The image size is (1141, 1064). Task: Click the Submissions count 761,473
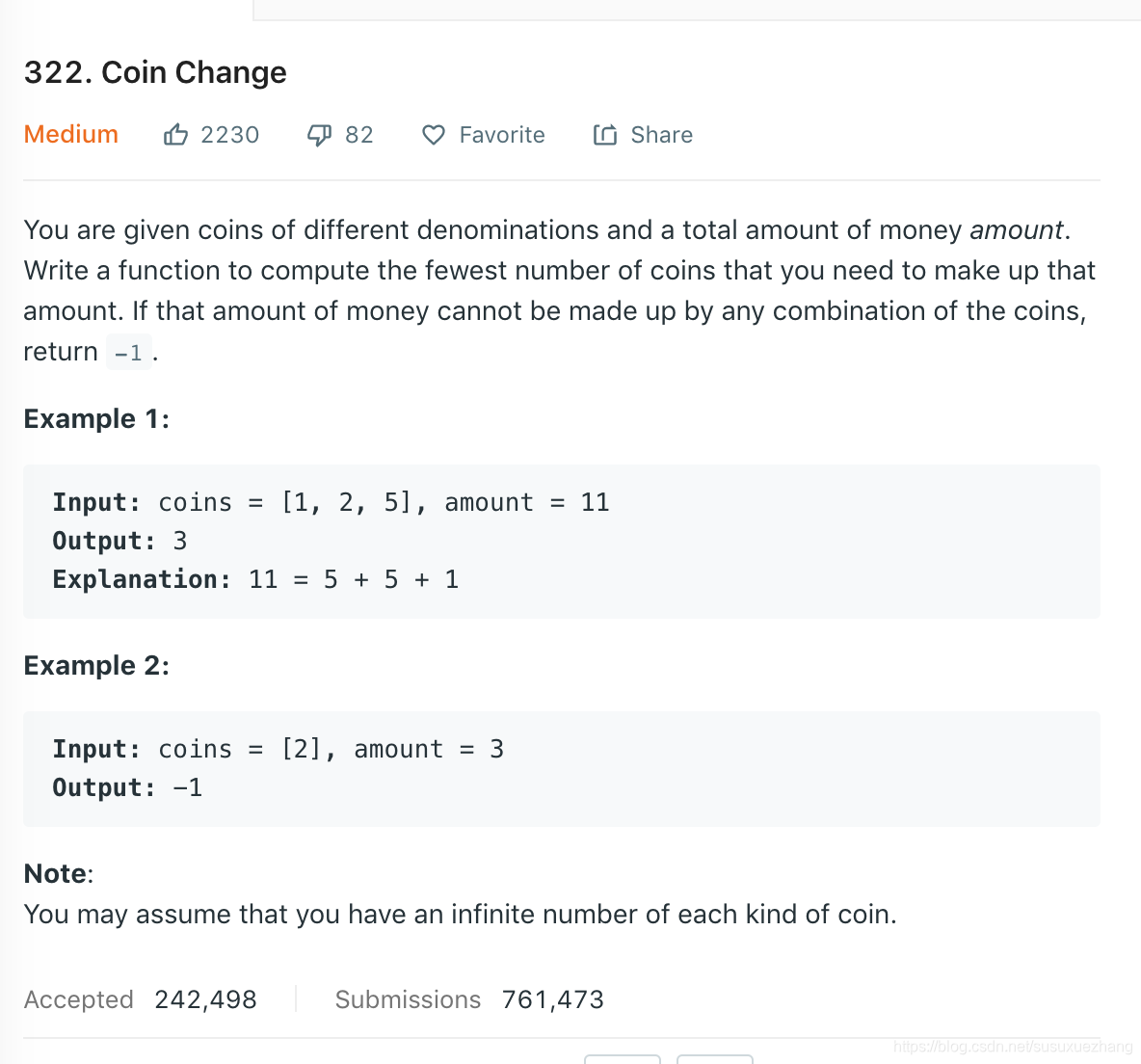[552, 999]
